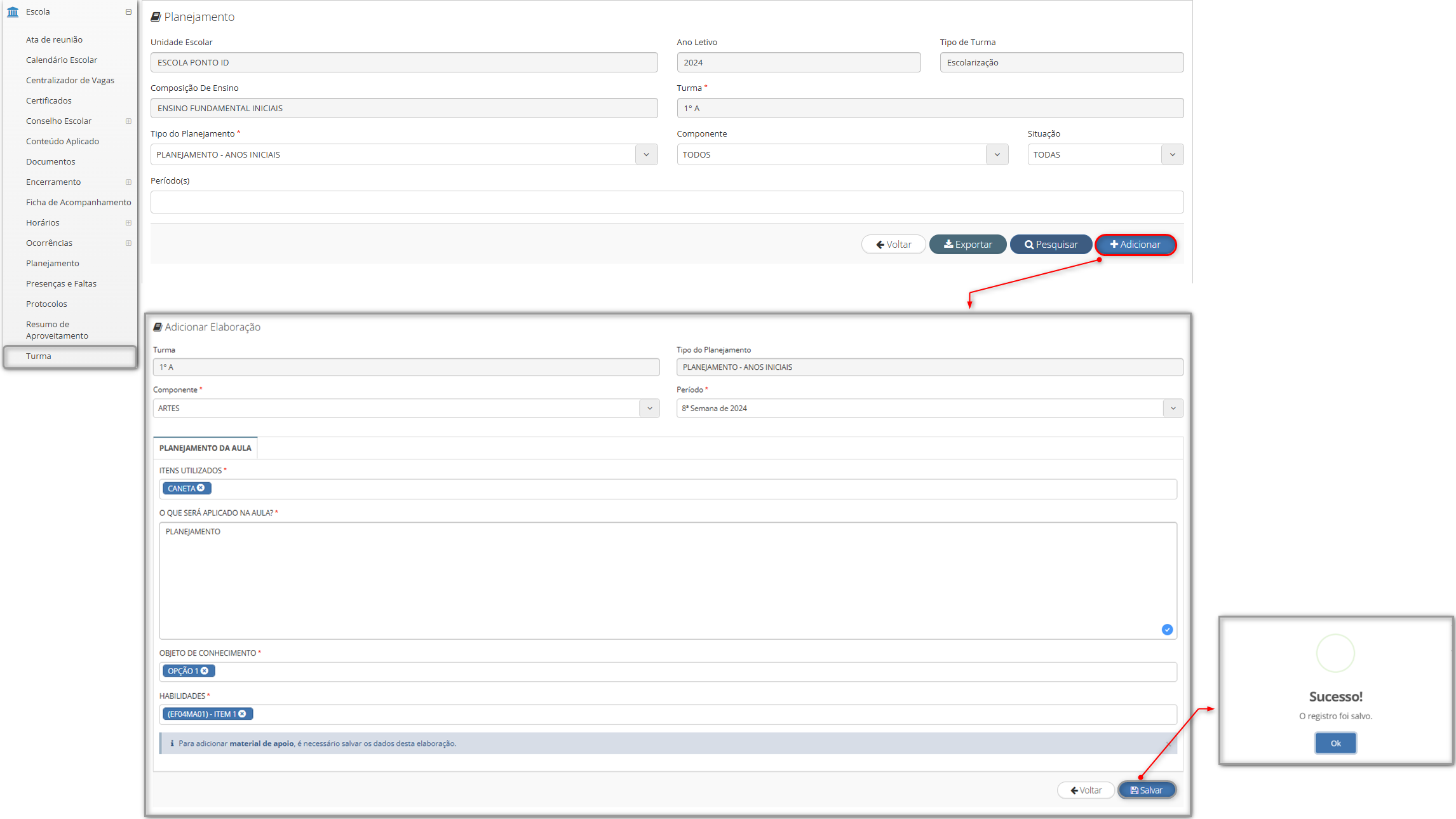1456x819 pixels.
Task: Click Voltar button in Adicionar Elaboração
Action: pyautogui.click(x=1086, y=790)
